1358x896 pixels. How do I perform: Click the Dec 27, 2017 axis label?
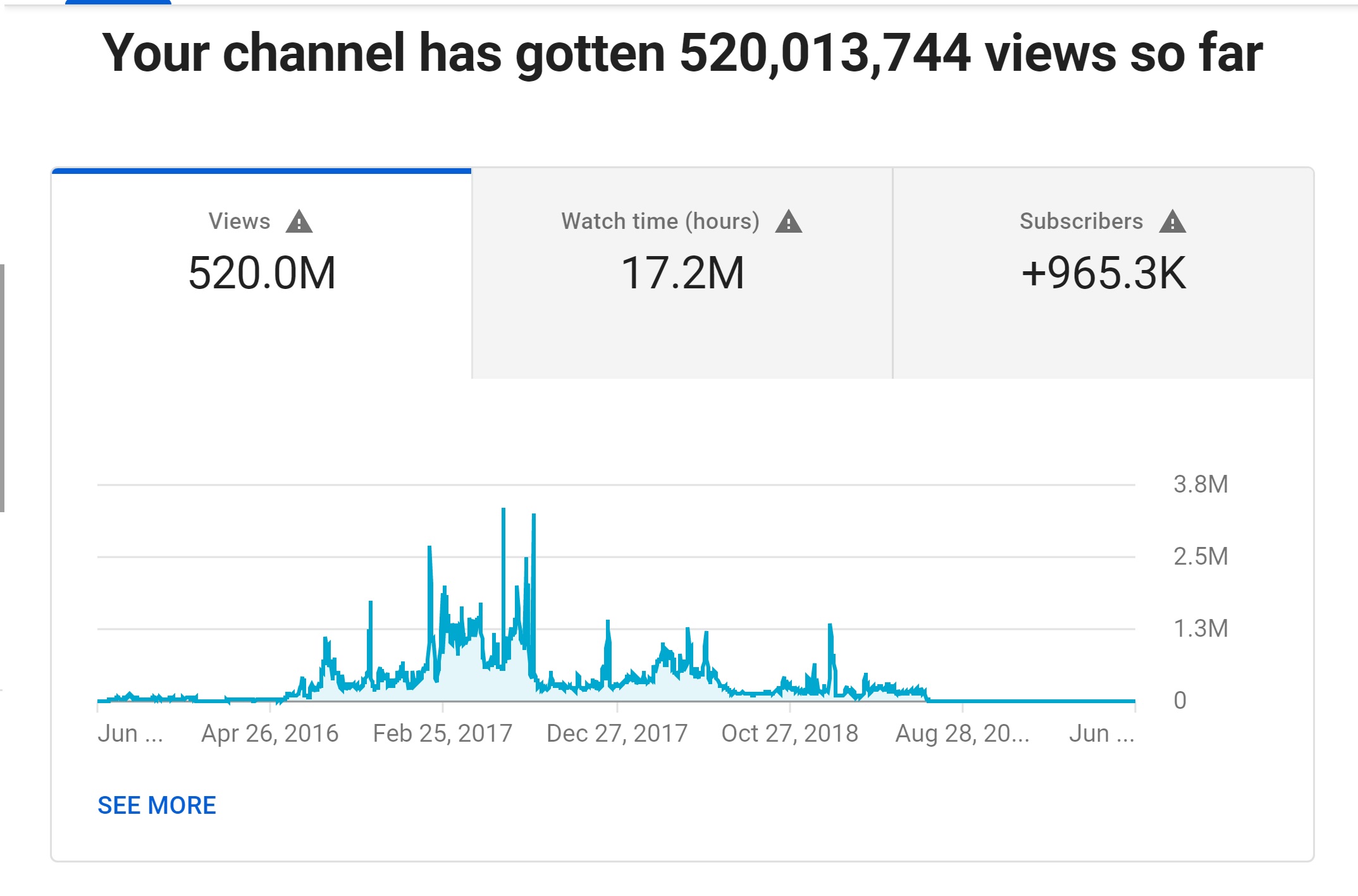(617, 733)
